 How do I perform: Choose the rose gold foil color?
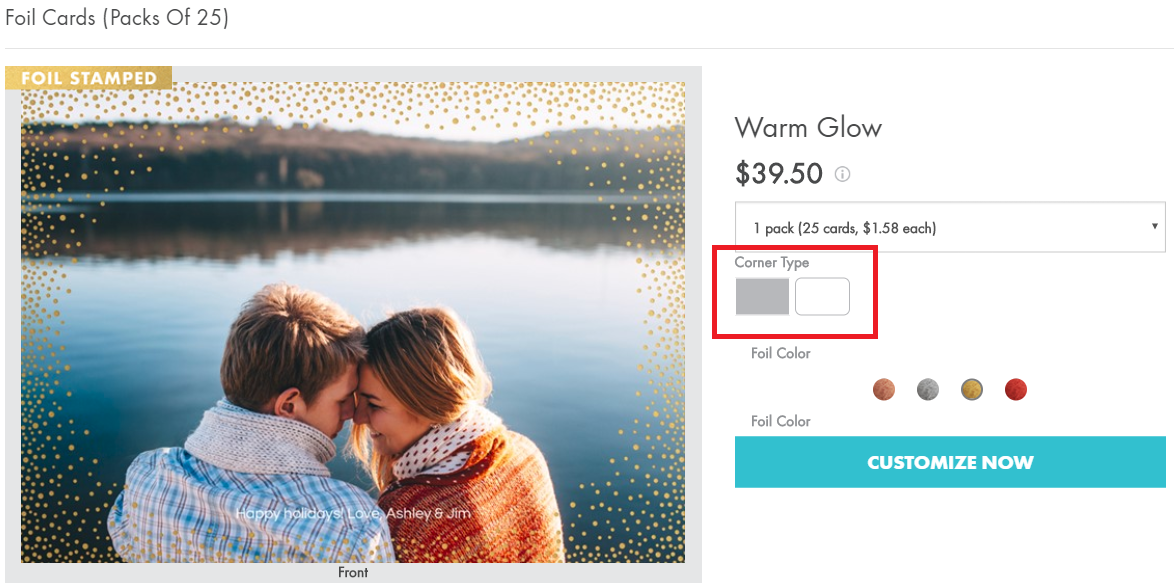884,389
